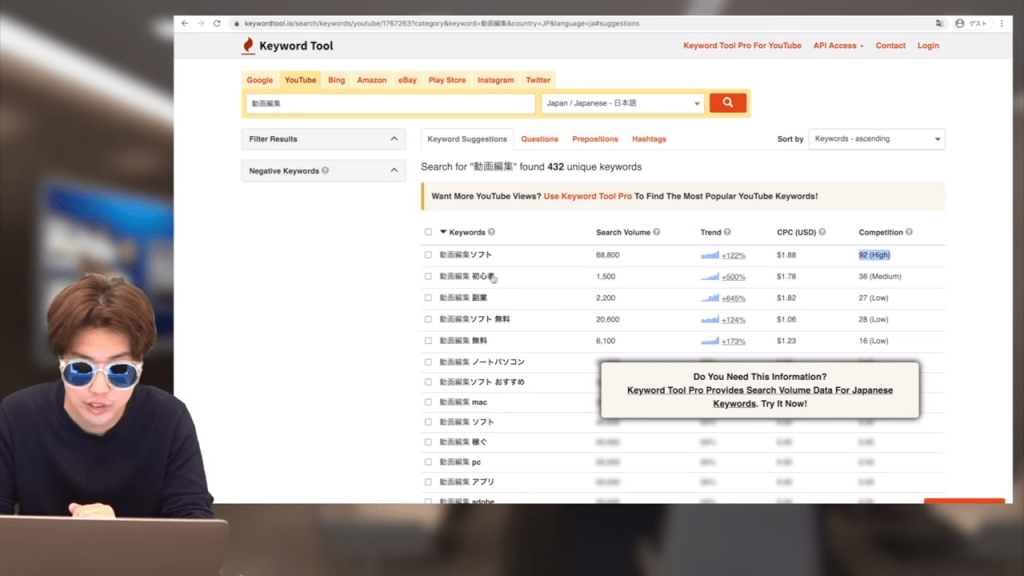Check the 動画編集 初心者 keyword checkbox
This screenshot has width=1024, height=576.
point(428,276)
